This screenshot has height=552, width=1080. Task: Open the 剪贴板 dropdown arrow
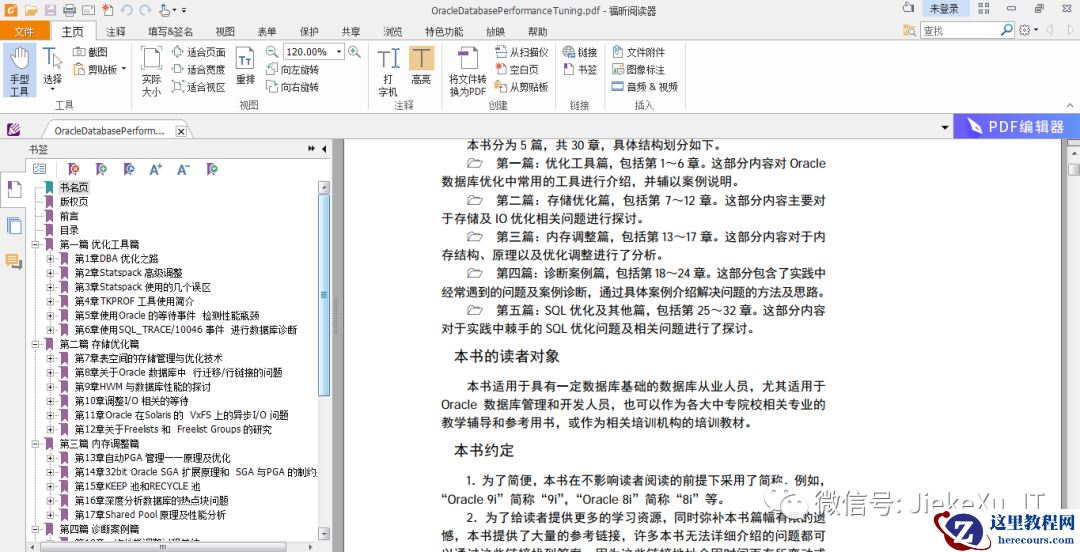(x=124, y=69)
